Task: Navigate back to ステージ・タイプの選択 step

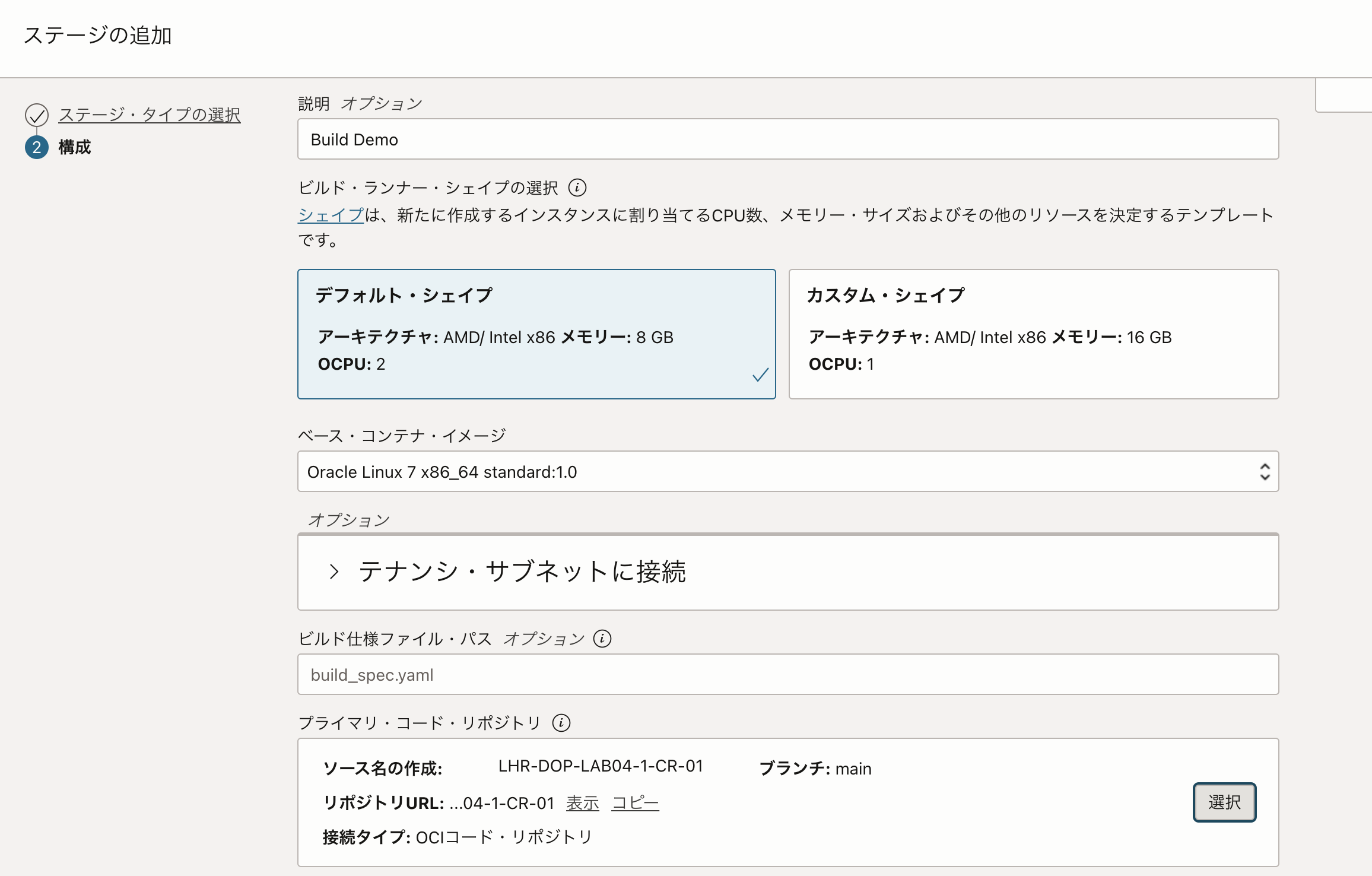Action: click(x=149, y=115)
